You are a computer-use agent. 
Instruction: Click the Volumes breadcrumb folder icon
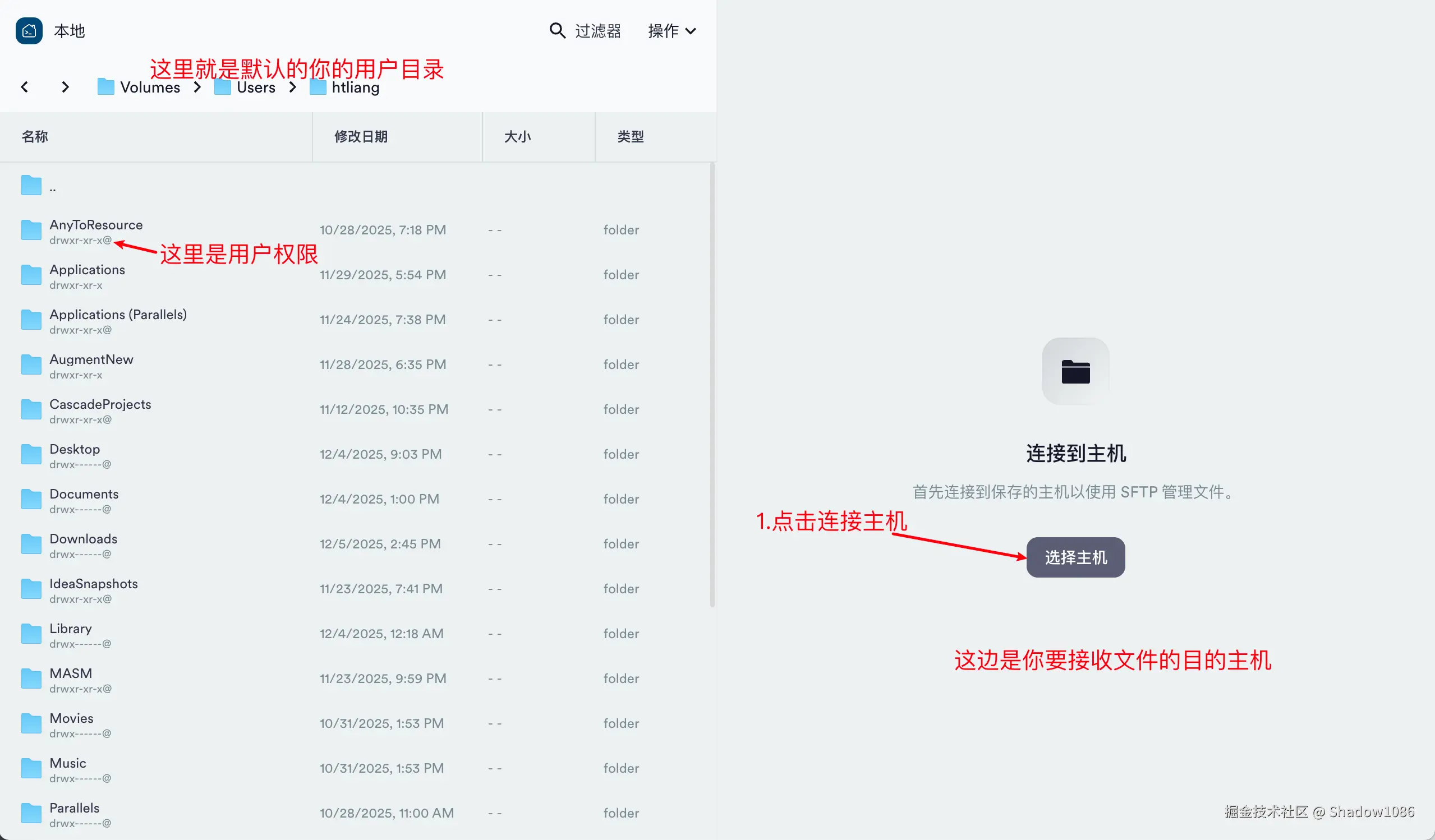106,87
